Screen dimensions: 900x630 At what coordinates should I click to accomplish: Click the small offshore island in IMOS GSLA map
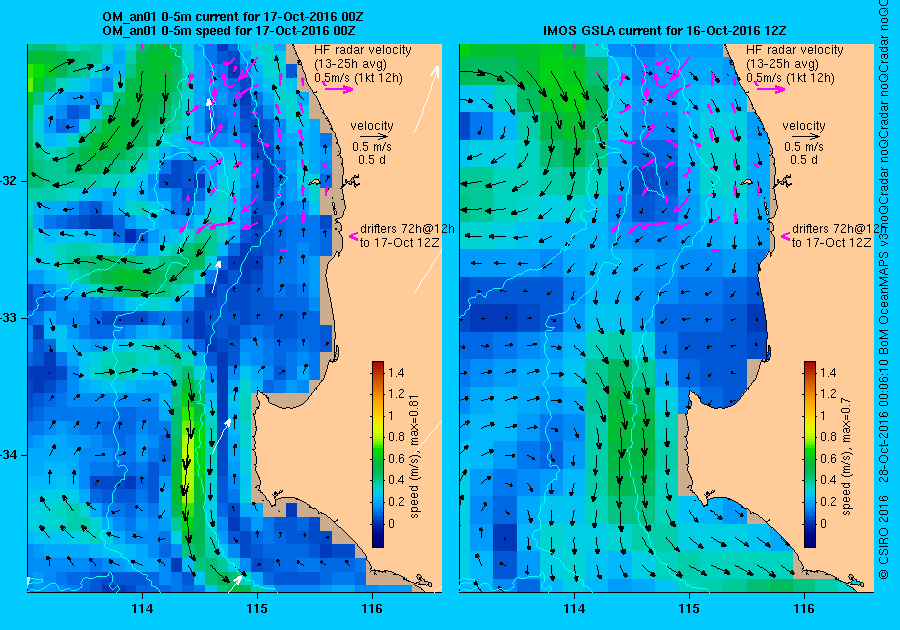[746, 182]
